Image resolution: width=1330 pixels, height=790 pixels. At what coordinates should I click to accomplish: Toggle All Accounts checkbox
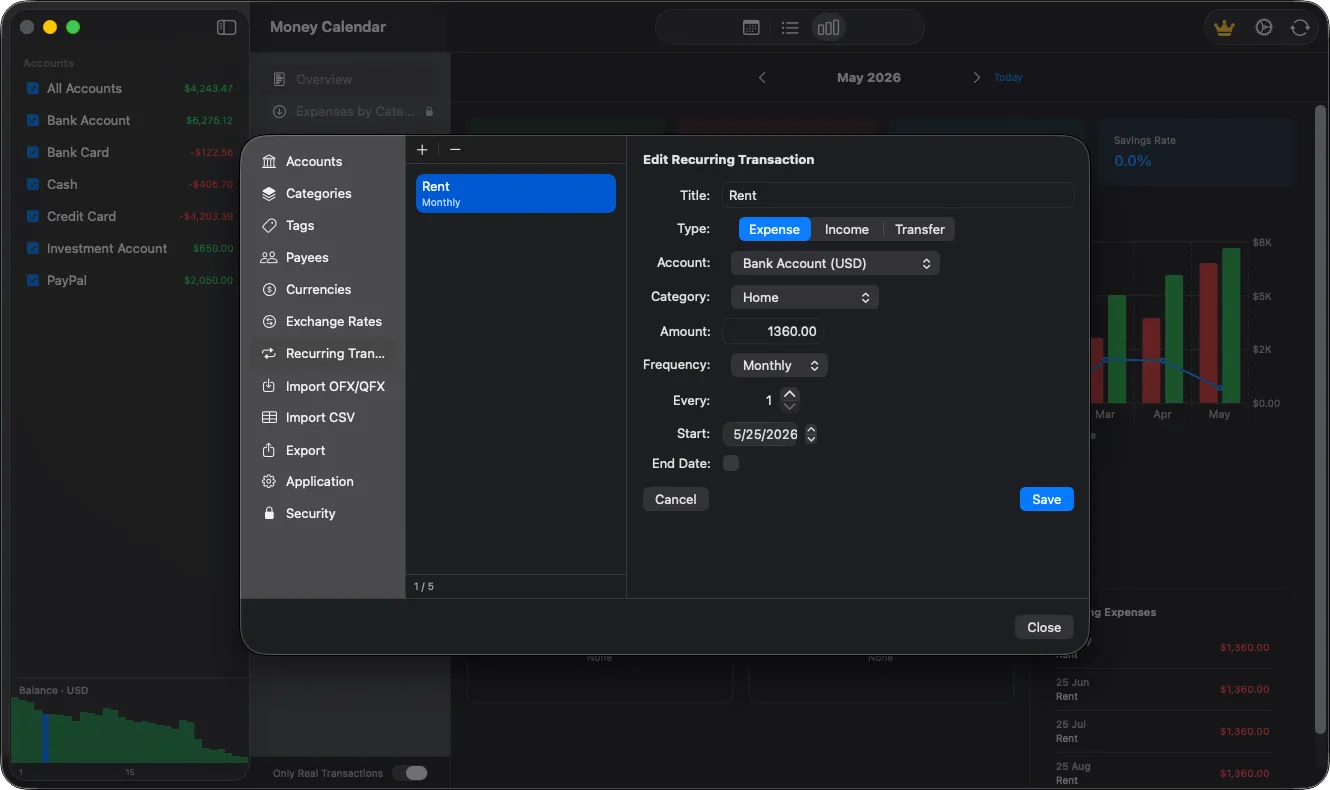(x=33, y=88)
